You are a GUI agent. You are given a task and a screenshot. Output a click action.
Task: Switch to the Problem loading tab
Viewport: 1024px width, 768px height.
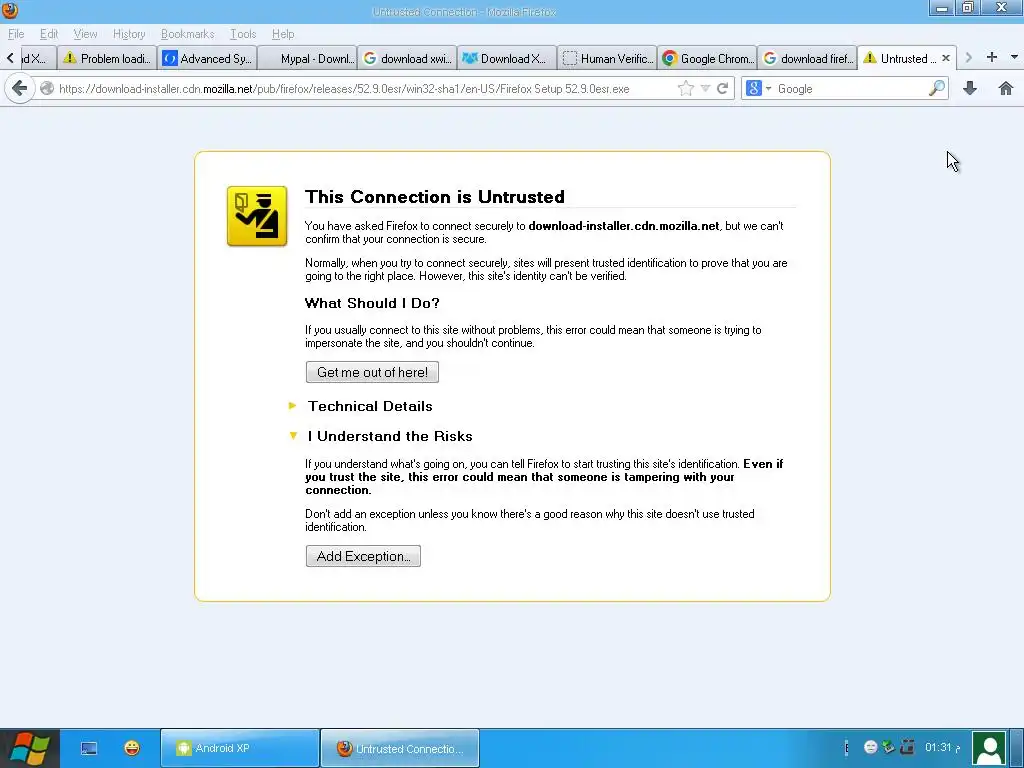(x=107, y=58)
